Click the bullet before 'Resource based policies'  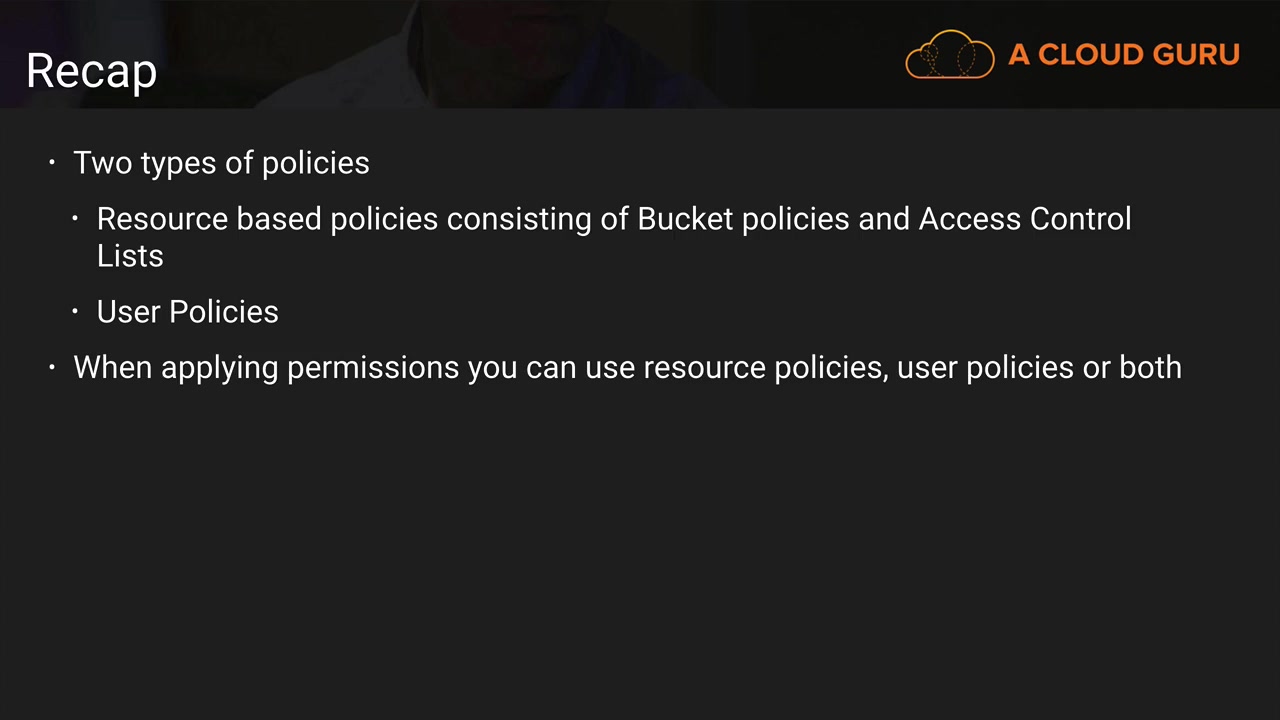coord(76,218)
